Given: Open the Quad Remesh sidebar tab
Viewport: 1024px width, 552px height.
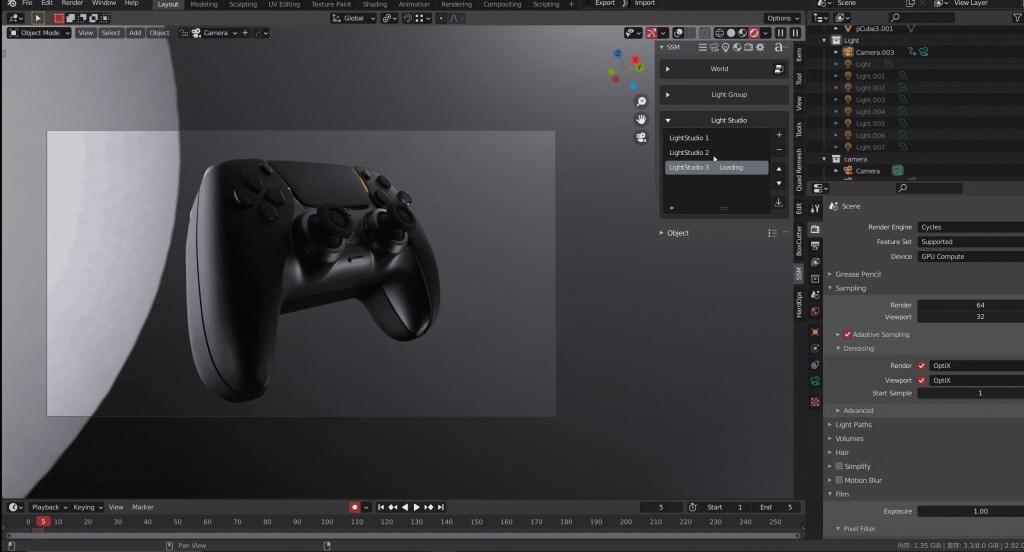Looking at the screenshot, I should (799, 170).
